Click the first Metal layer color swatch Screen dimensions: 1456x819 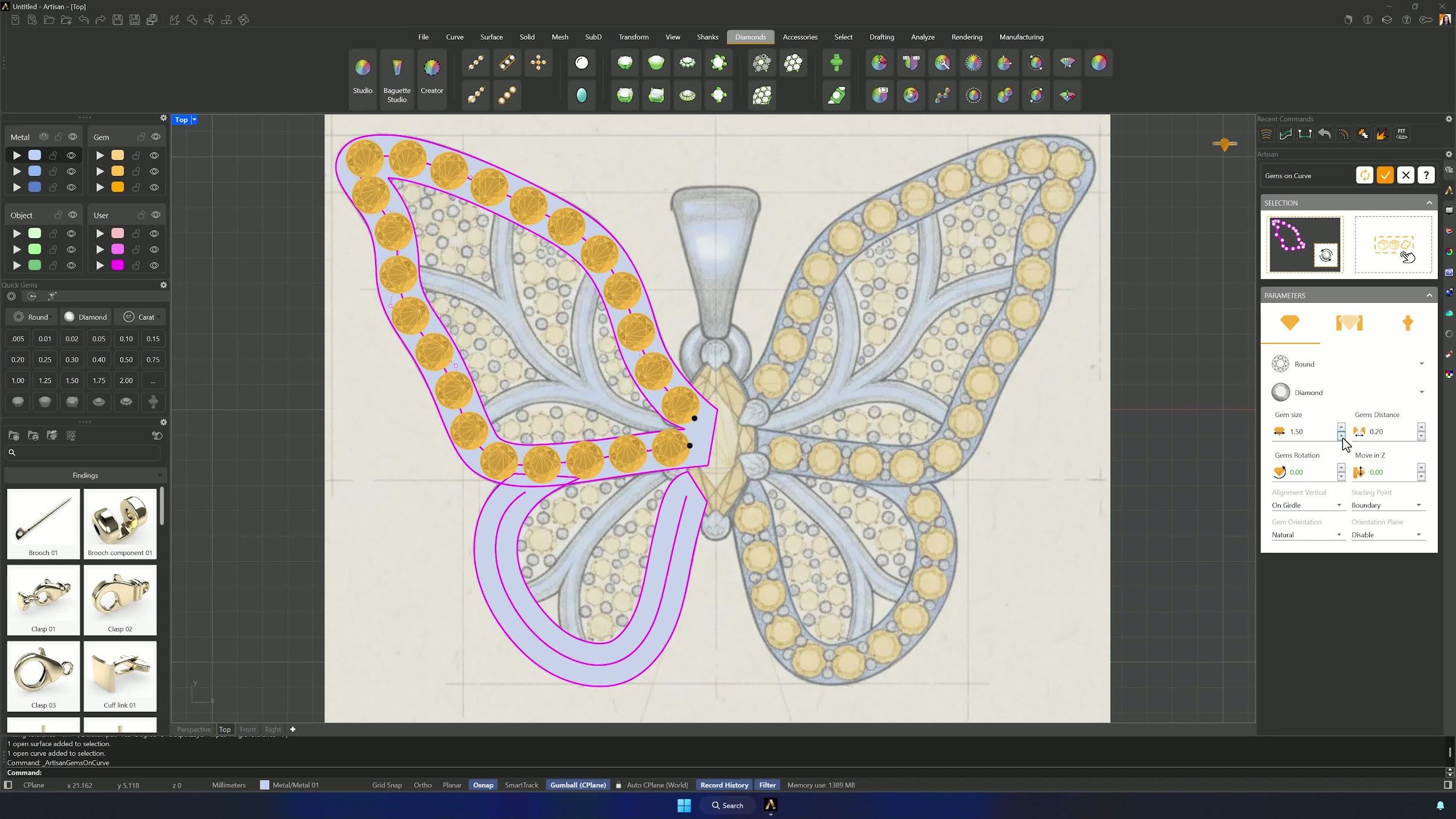click(x=35, y=156)
